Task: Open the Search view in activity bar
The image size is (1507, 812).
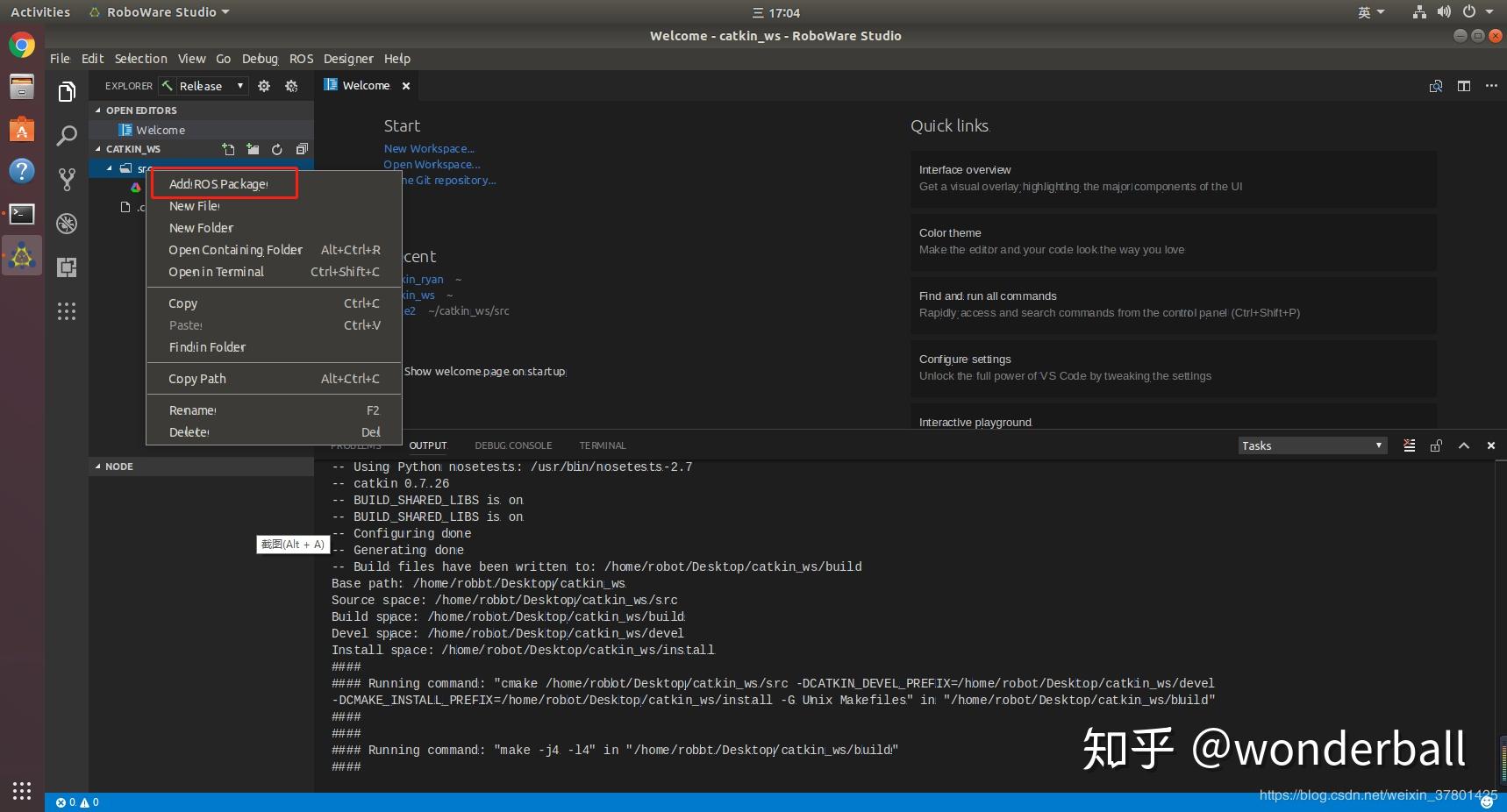Action: pyautogui.click(x=67, y=136)
